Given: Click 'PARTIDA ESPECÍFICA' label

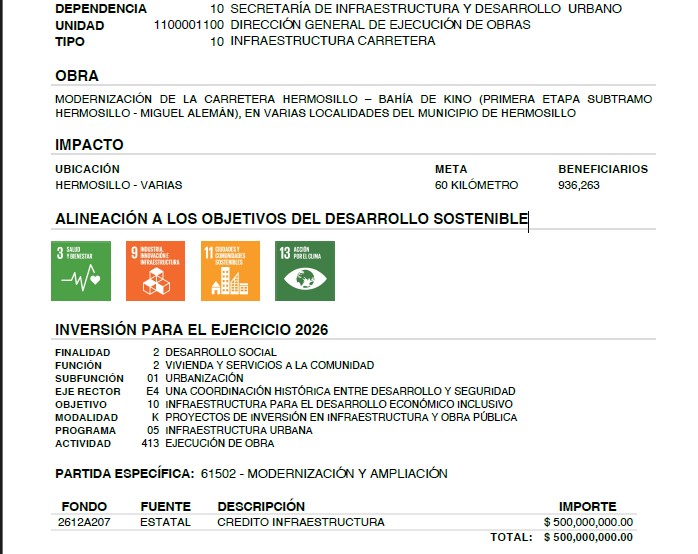Looking at the screenshot, I should coord(123,473).
